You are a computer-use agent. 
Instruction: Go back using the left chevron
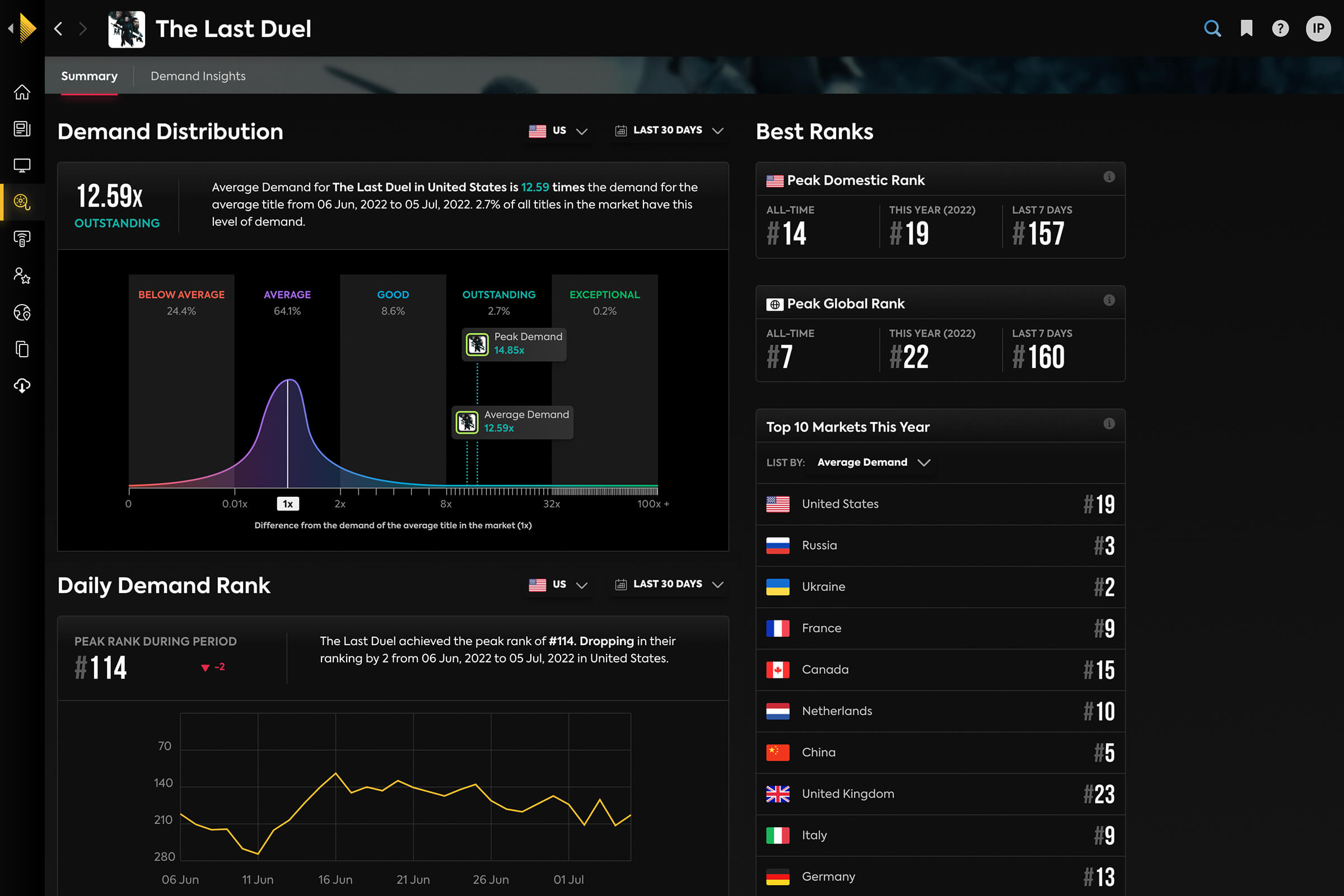(x=58, y=29)
